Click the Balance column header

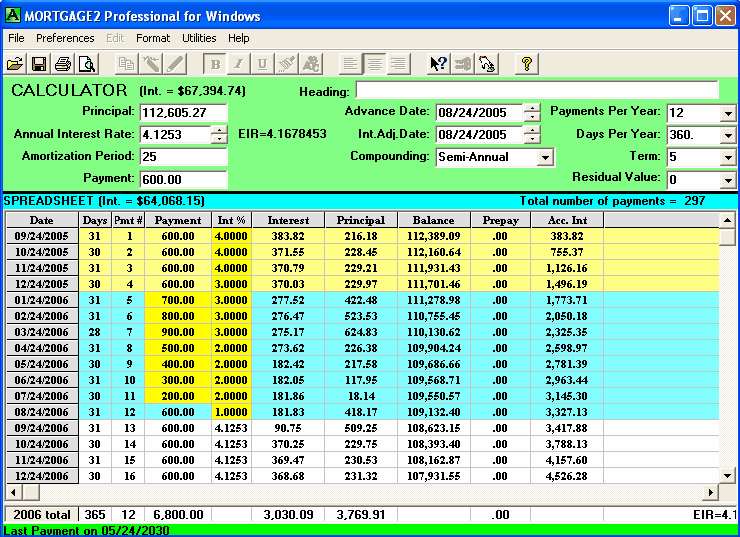click(433, 220)
